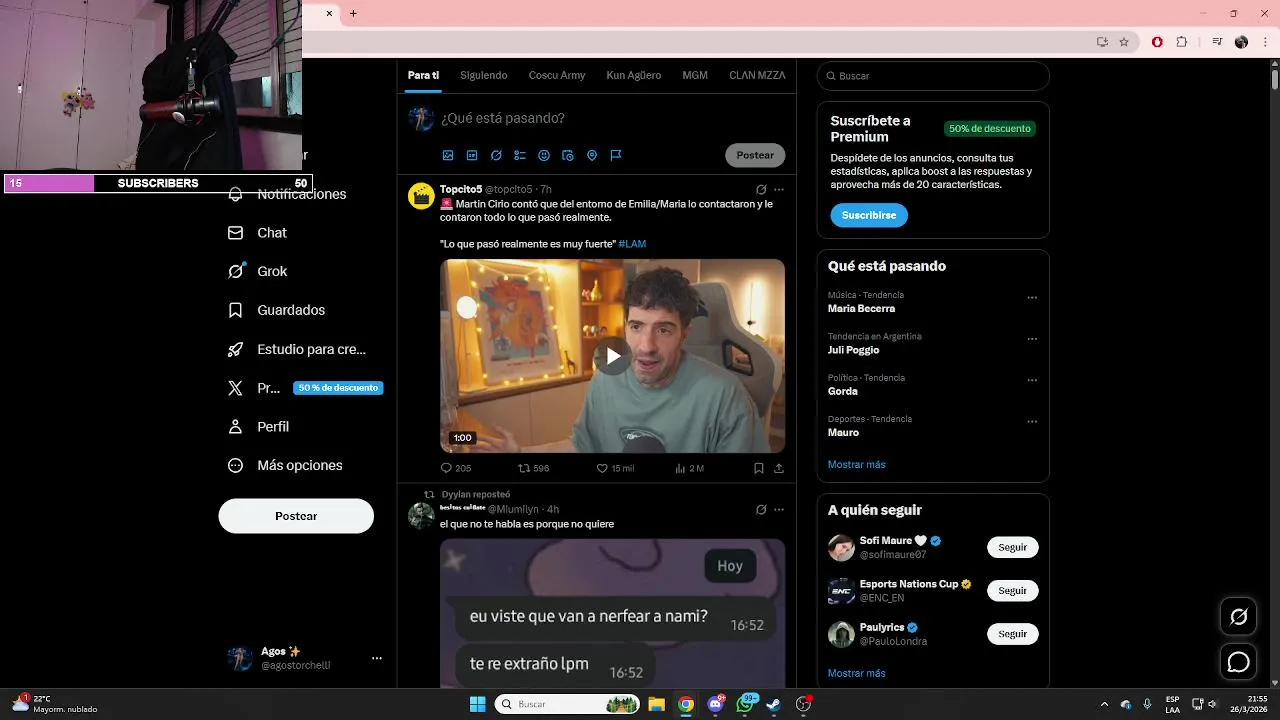Open options for Maria Becerra trend
Image resolution: width=1280 pixels, height=720 pixels.
[x=1032, y=297]
